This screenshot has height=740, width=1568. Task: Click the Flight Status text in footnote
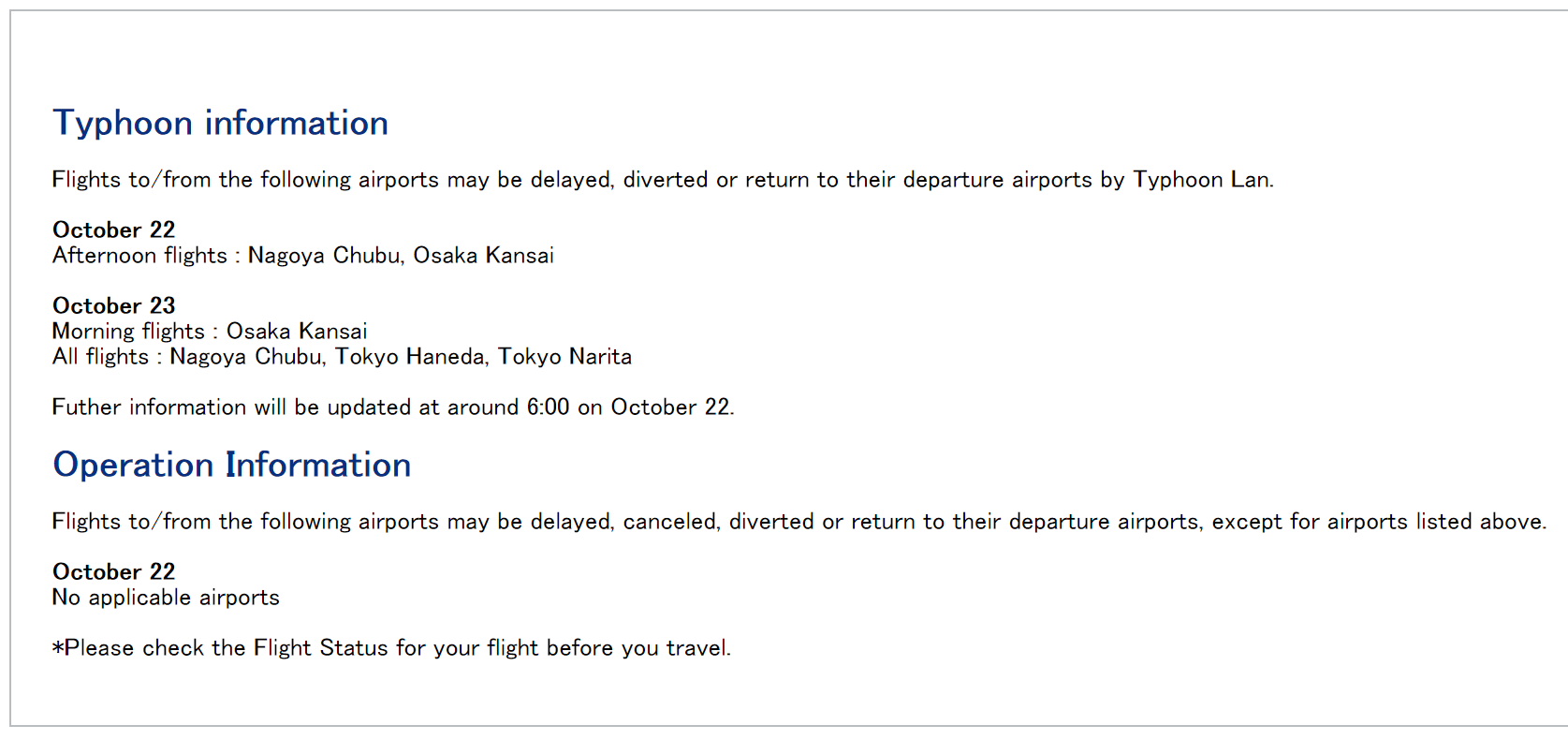click(x=321, y=648)
